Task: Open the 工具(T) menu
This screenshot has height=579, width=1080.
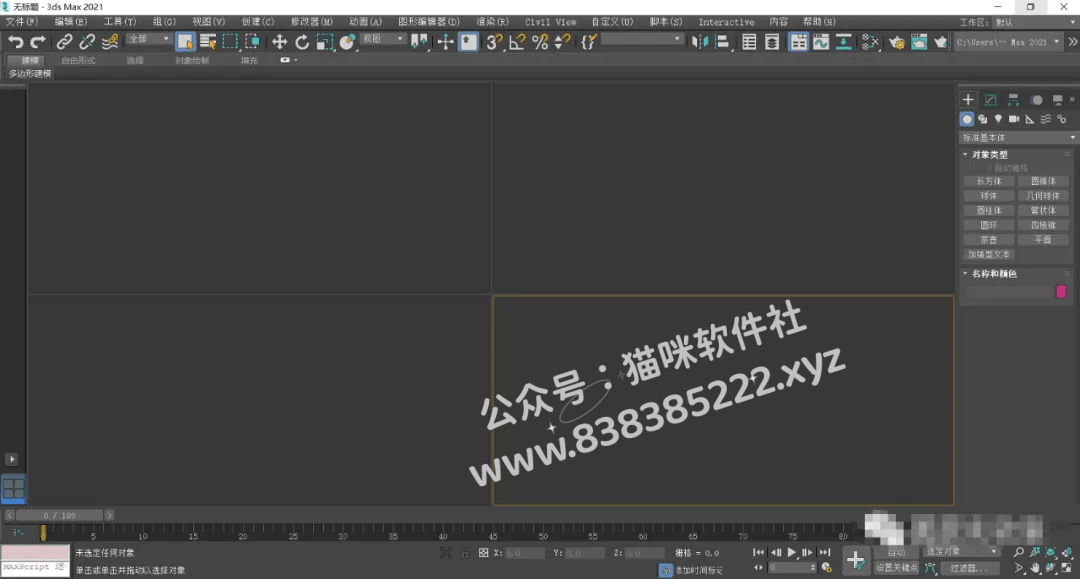Action: pos(120,22)
